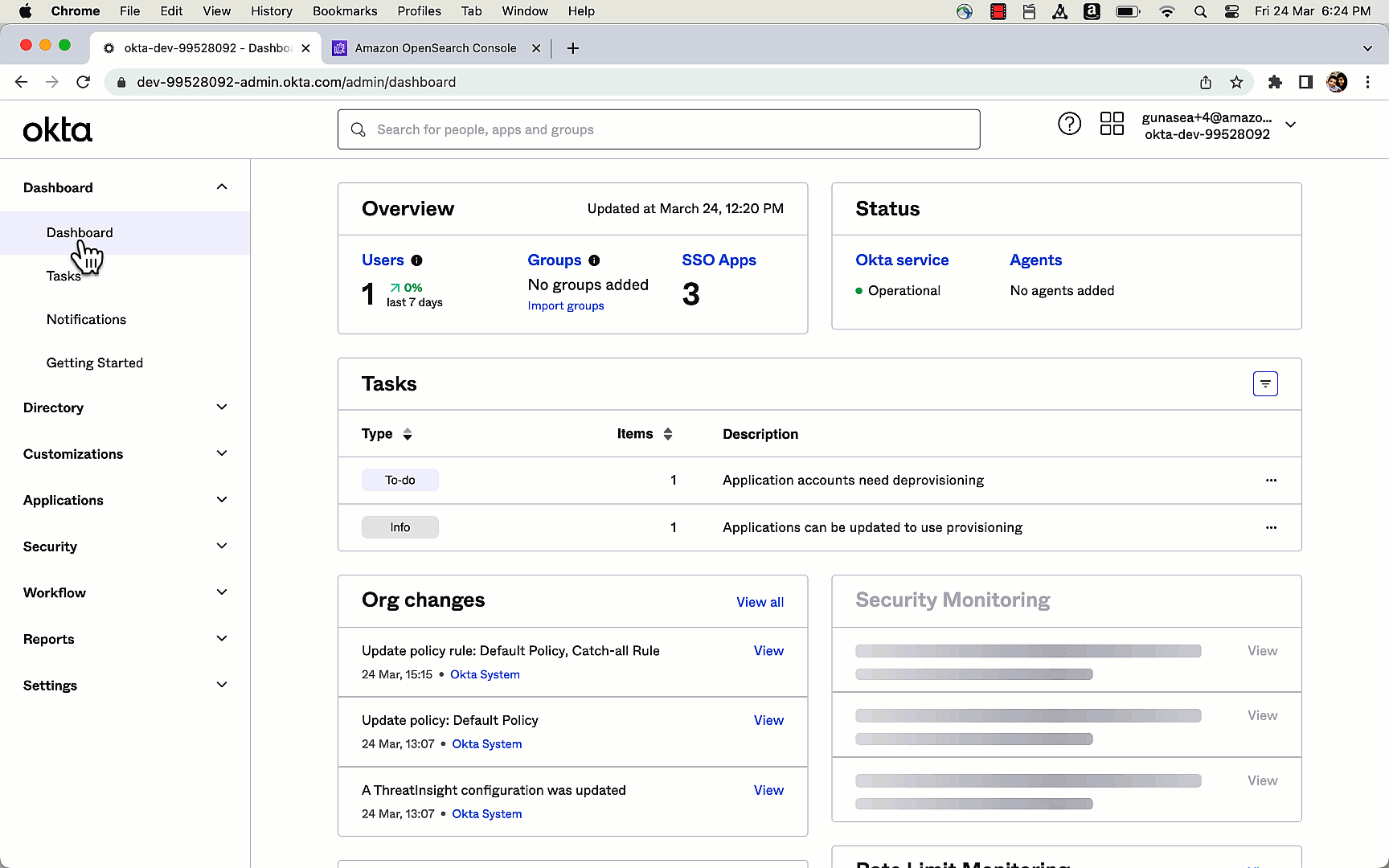Open macOS Spotlight search
The width and height of the screenshot is (1389, 868).
point(1200,11)
